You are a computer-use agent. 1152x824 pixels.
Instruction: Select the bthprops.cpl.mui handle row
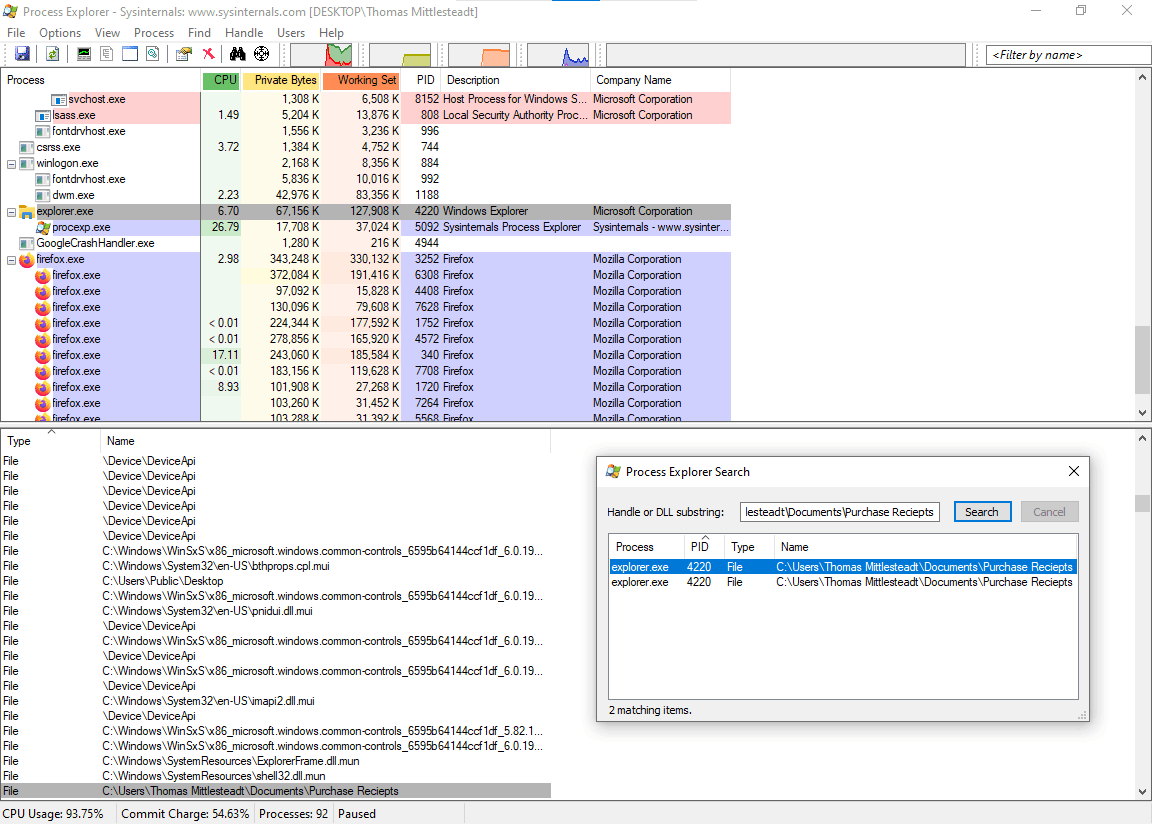(x=276, y=566)
